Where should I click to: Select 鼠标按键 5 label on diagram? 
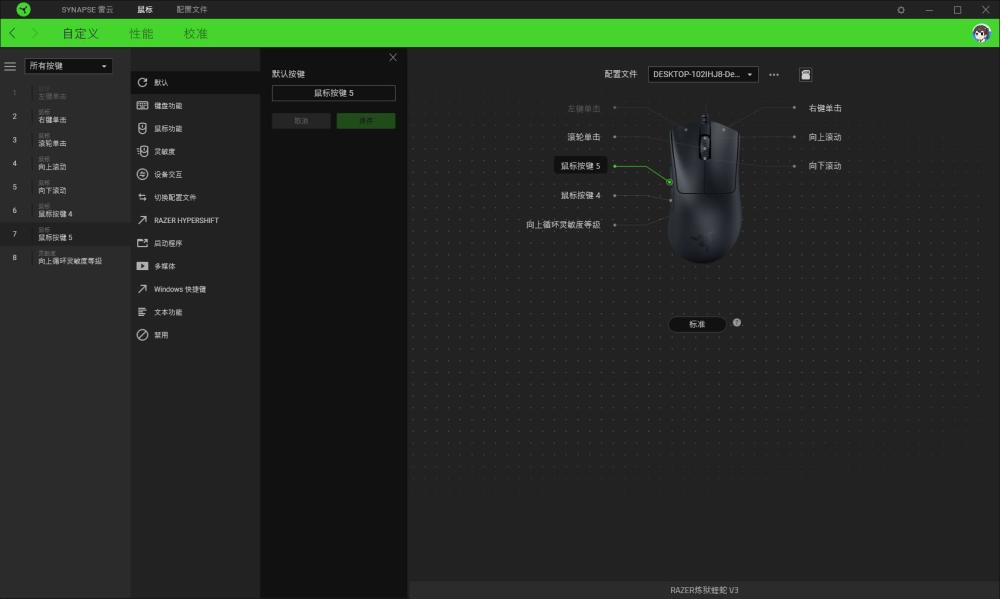[x=580, y=166]
